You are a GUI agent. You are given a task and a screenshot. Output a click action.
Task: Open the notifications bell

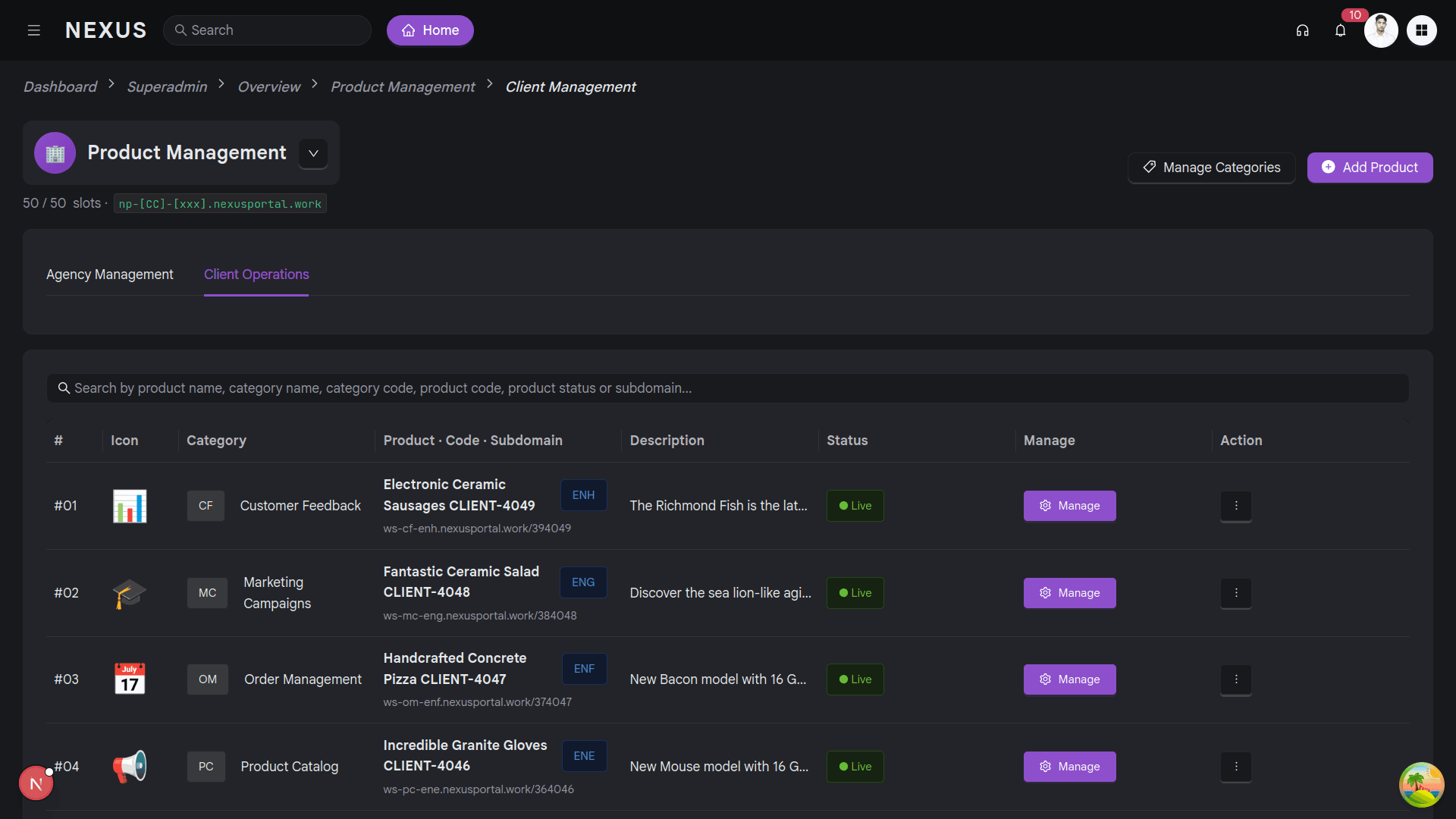(x=1340, y=30)
